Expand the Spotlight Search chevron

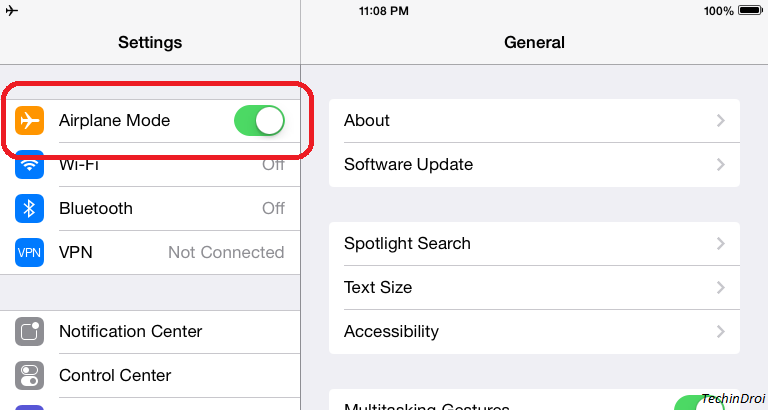pyautogui.click(x=720, y=243)
